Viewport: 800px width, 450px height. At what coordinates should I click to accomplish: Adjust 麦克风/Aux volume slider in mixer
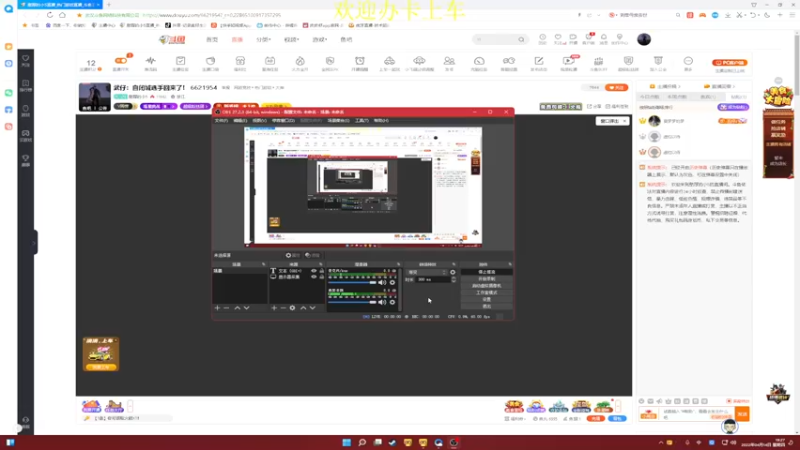[x=353, y=283]
